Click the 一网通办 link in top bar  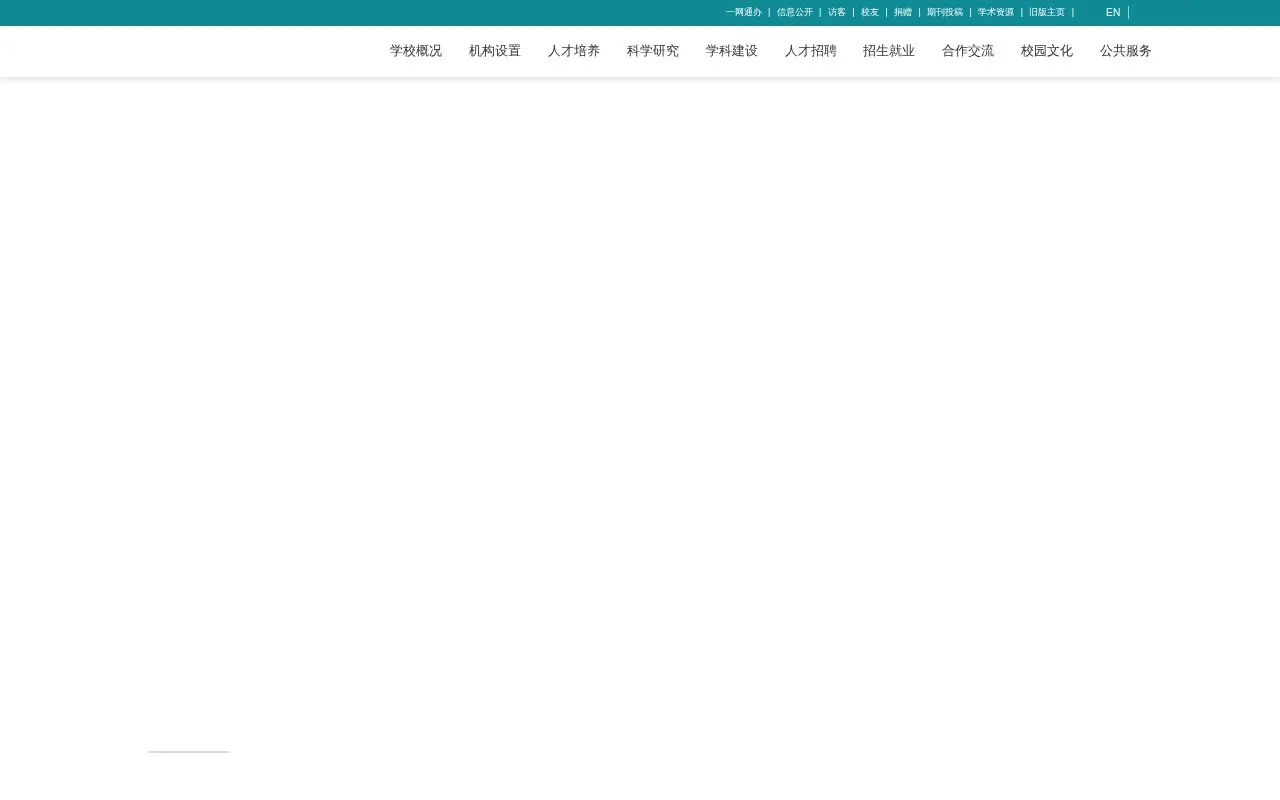pyautogui.click(x=744, y=13)
